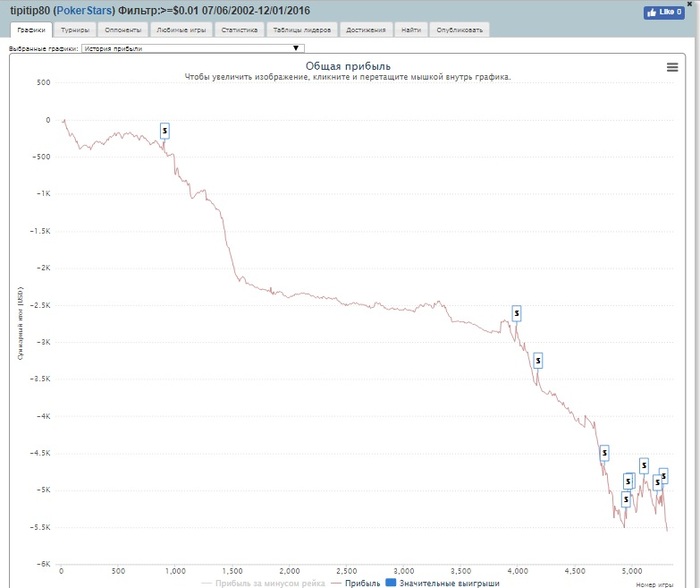Screen dimensions: 700x588
Task: Open the chart hamburger menu icon
Action: tap(672, 67)
